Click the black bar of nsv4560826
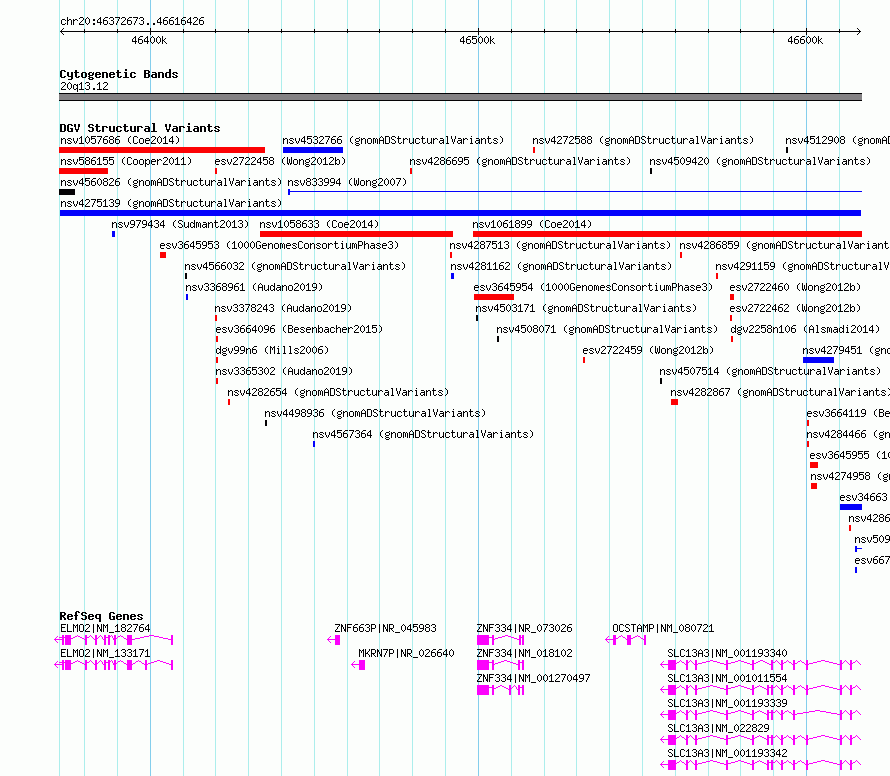This screenshot has height=776, width=890. (67, 192)
